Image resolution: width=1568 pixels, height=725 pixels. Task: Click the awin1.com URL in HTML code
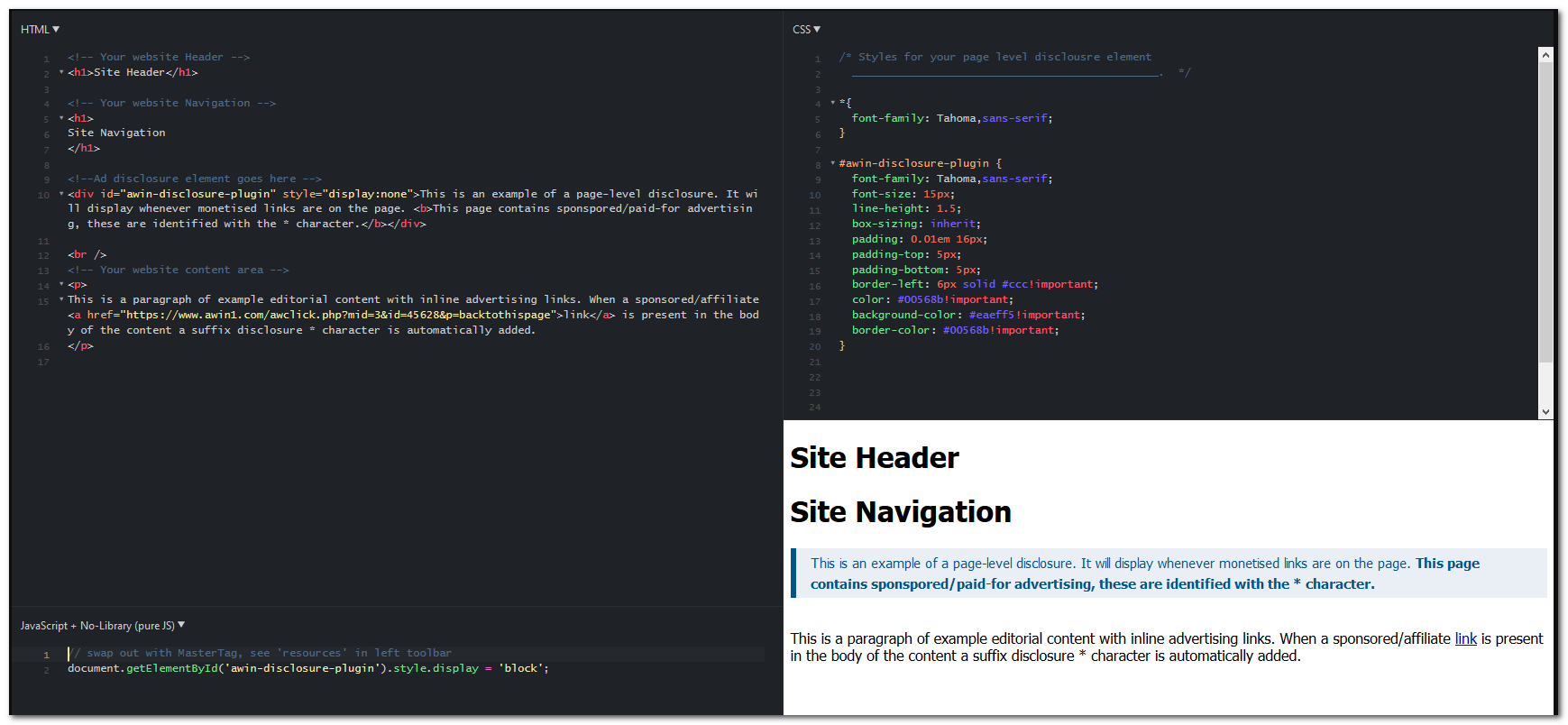tap(338, 315)
